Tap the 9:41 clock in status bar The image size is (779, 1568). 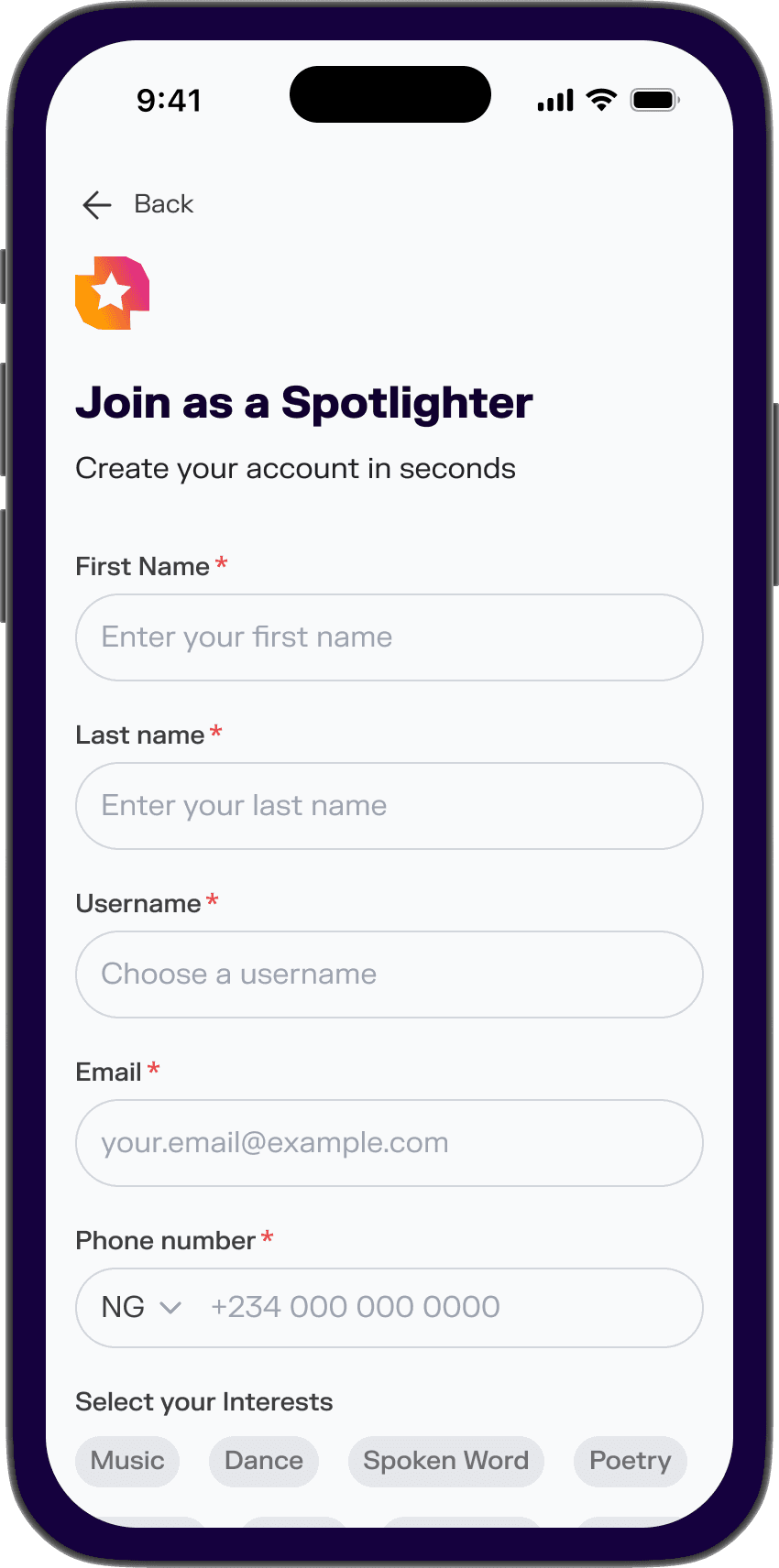click(169, 100)
